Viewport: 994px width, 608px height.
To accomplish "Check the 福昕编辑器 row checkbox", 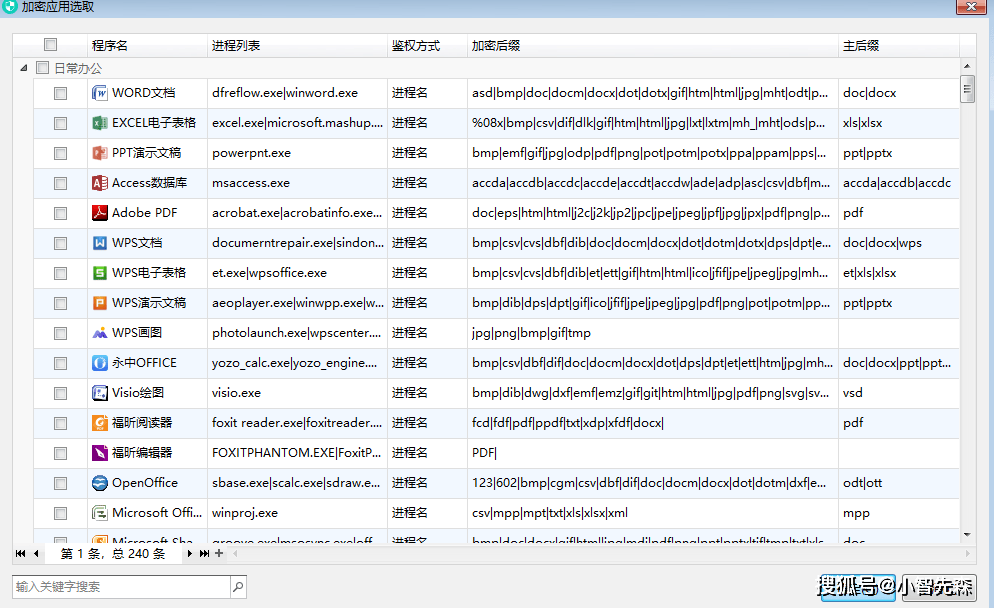I will coord(60,453).
